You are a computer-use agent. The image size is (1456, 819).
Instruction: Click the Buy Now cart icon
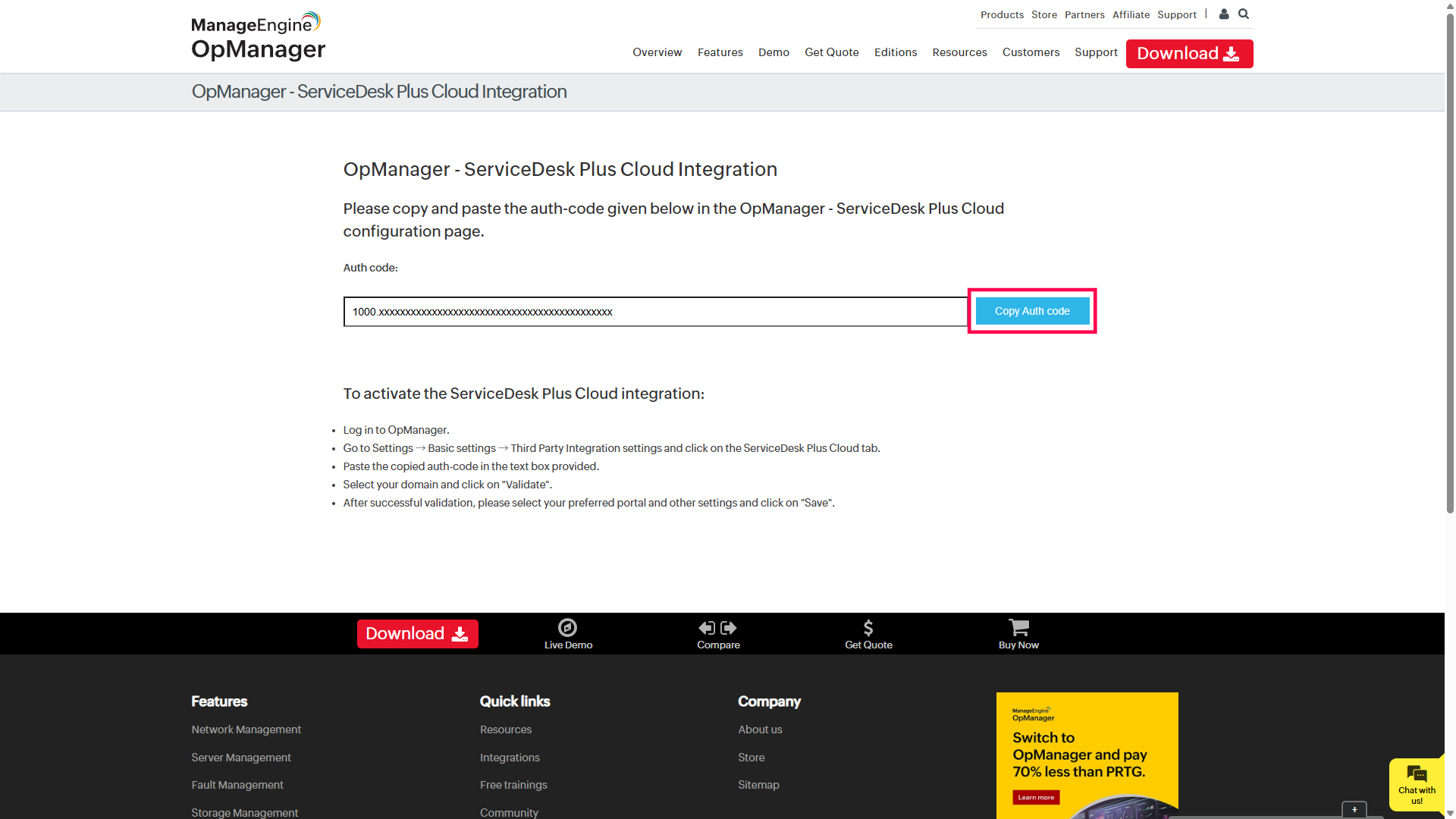tap(1018, 628)
